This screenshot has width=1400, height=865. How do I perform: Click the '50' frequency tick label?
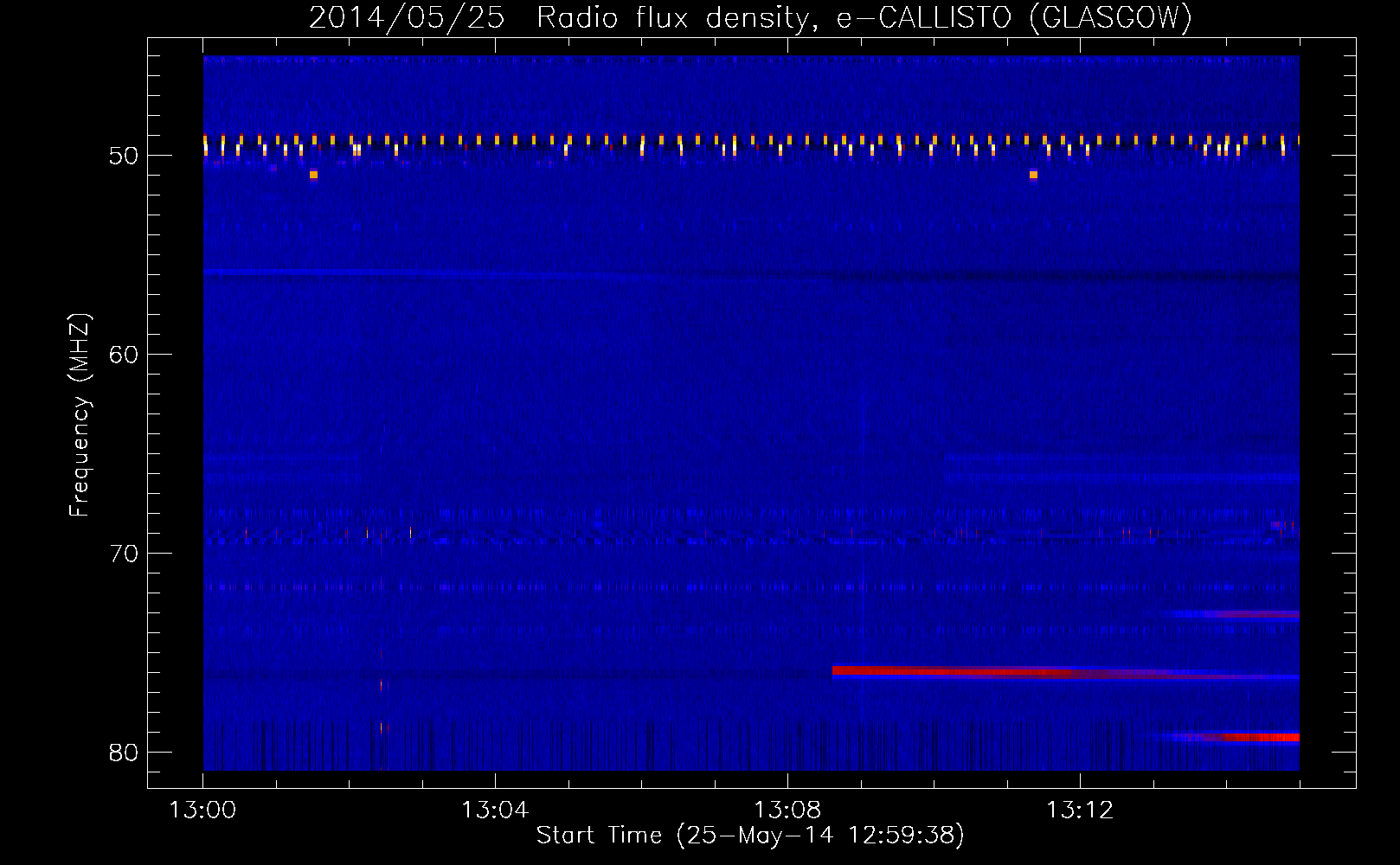point(124,156)
